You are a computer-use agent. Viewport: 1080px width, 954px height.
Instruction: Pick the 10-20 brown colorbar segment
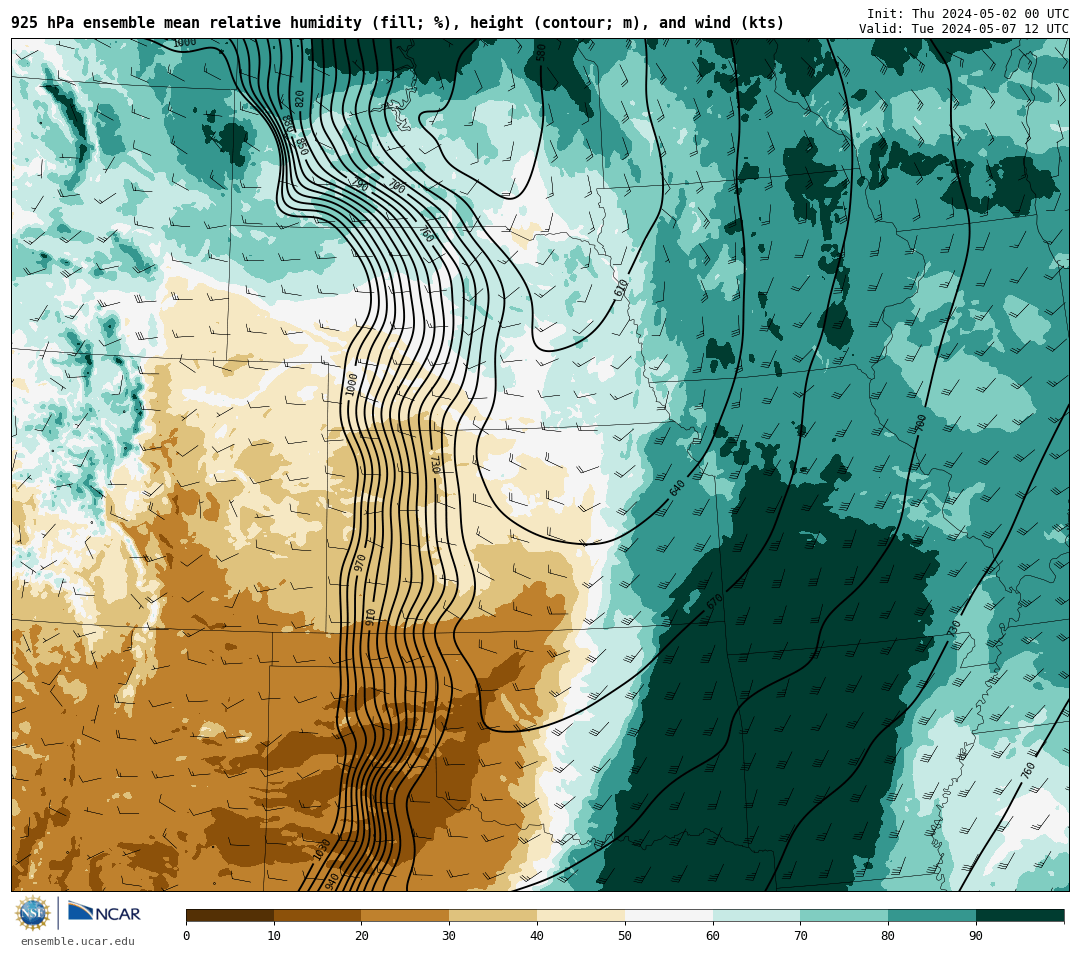click(x=318, y=915)
